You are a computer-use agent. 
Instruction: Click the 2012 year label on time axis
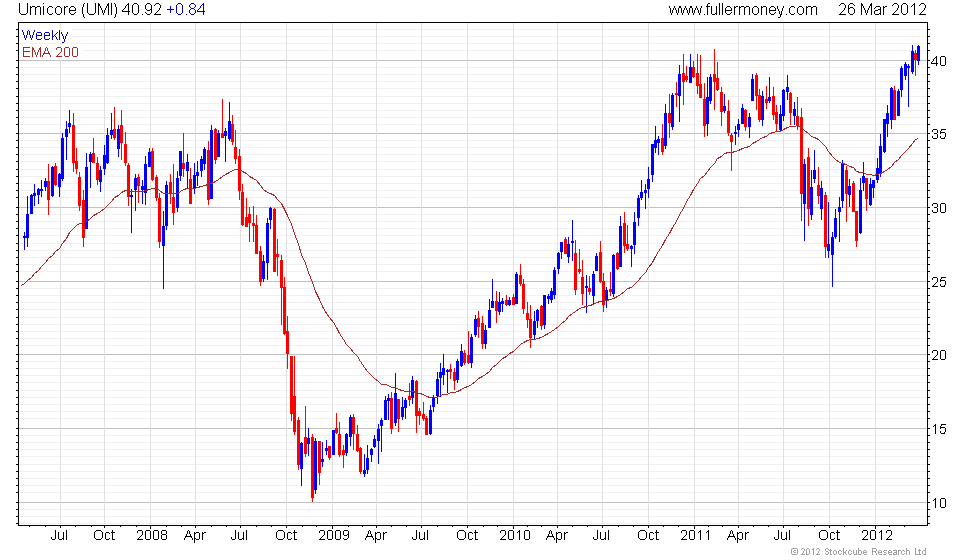877,536
